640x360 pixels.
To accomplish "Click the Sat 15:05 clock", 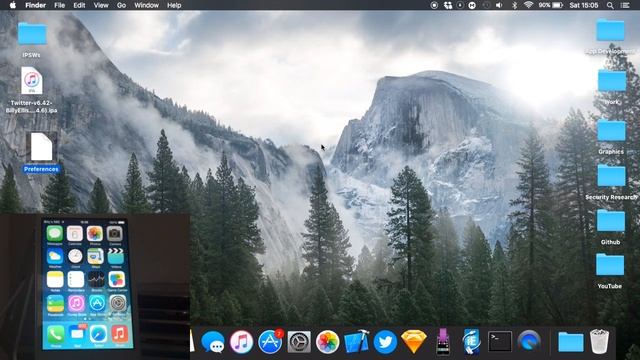I will [x=584, y=5].
